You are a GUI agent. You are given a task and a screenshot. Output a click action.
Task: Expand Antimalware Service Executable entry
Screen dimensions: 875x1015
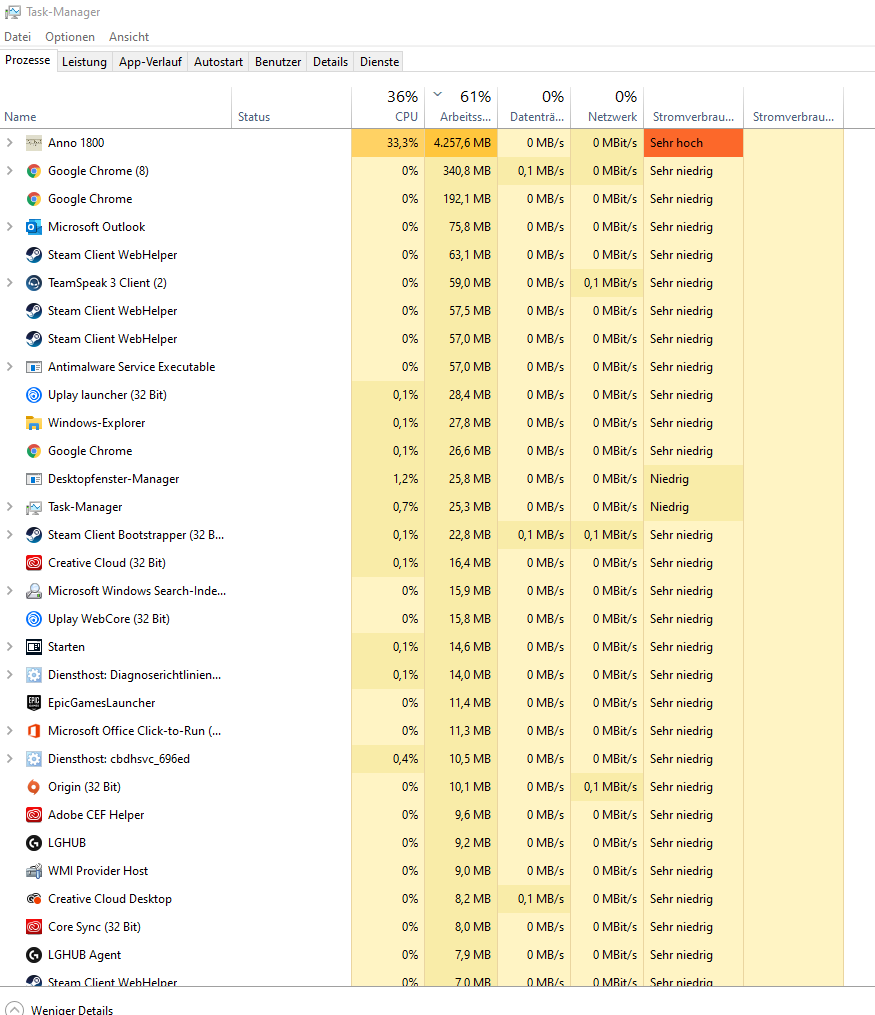tap(9, 367)
